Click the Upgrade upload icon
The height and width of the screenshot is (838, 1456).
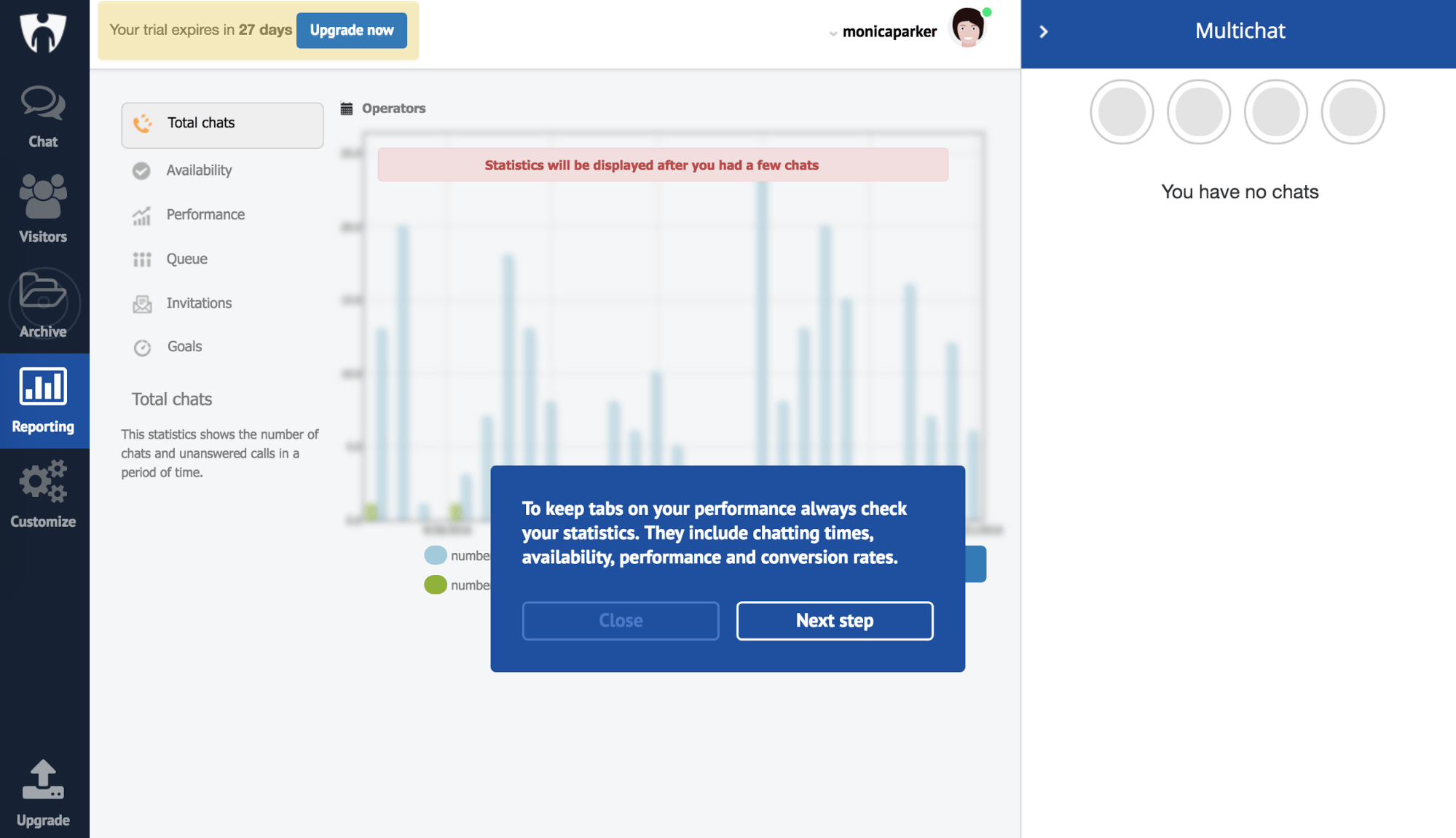point(43,780)
